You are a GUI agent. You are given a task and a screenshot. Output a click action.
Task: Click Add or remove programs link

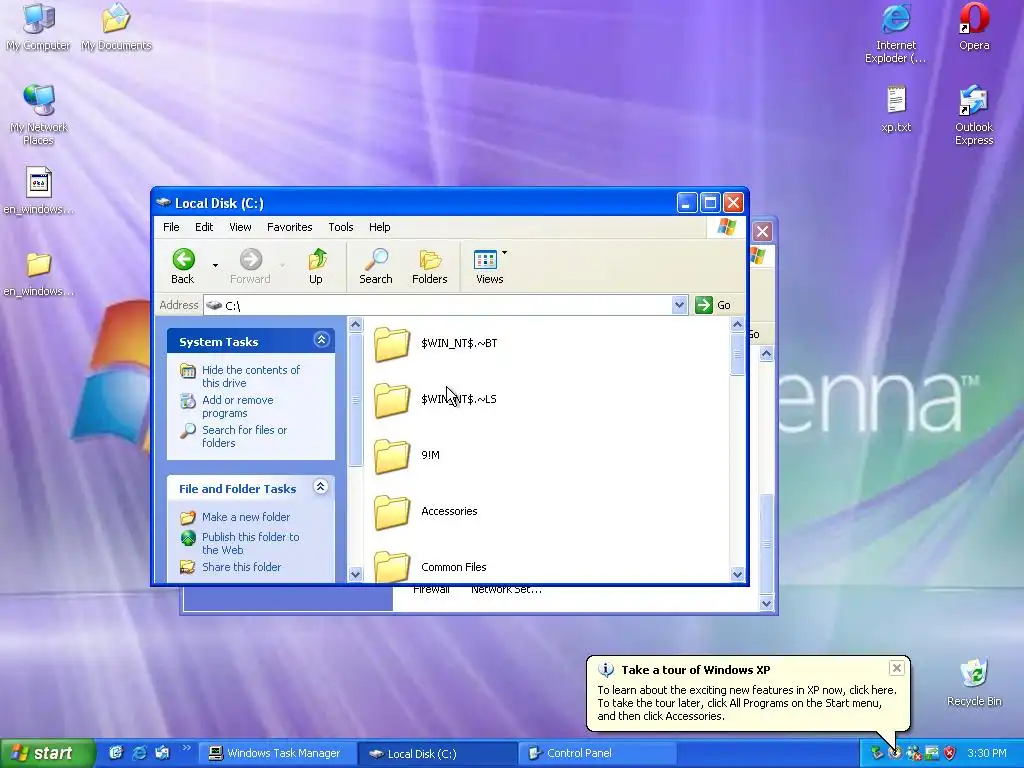(x=238, y=406)
